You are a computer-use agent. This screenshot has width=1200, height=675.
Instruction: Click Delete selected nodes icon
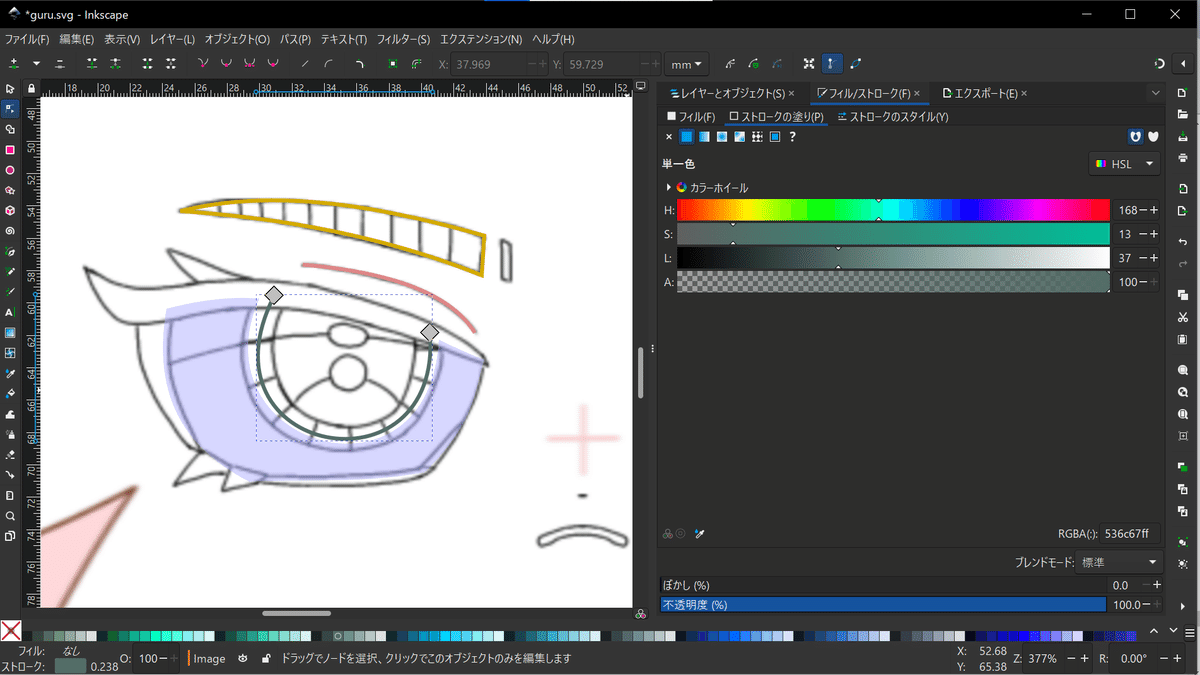click(x=60, y=63)
